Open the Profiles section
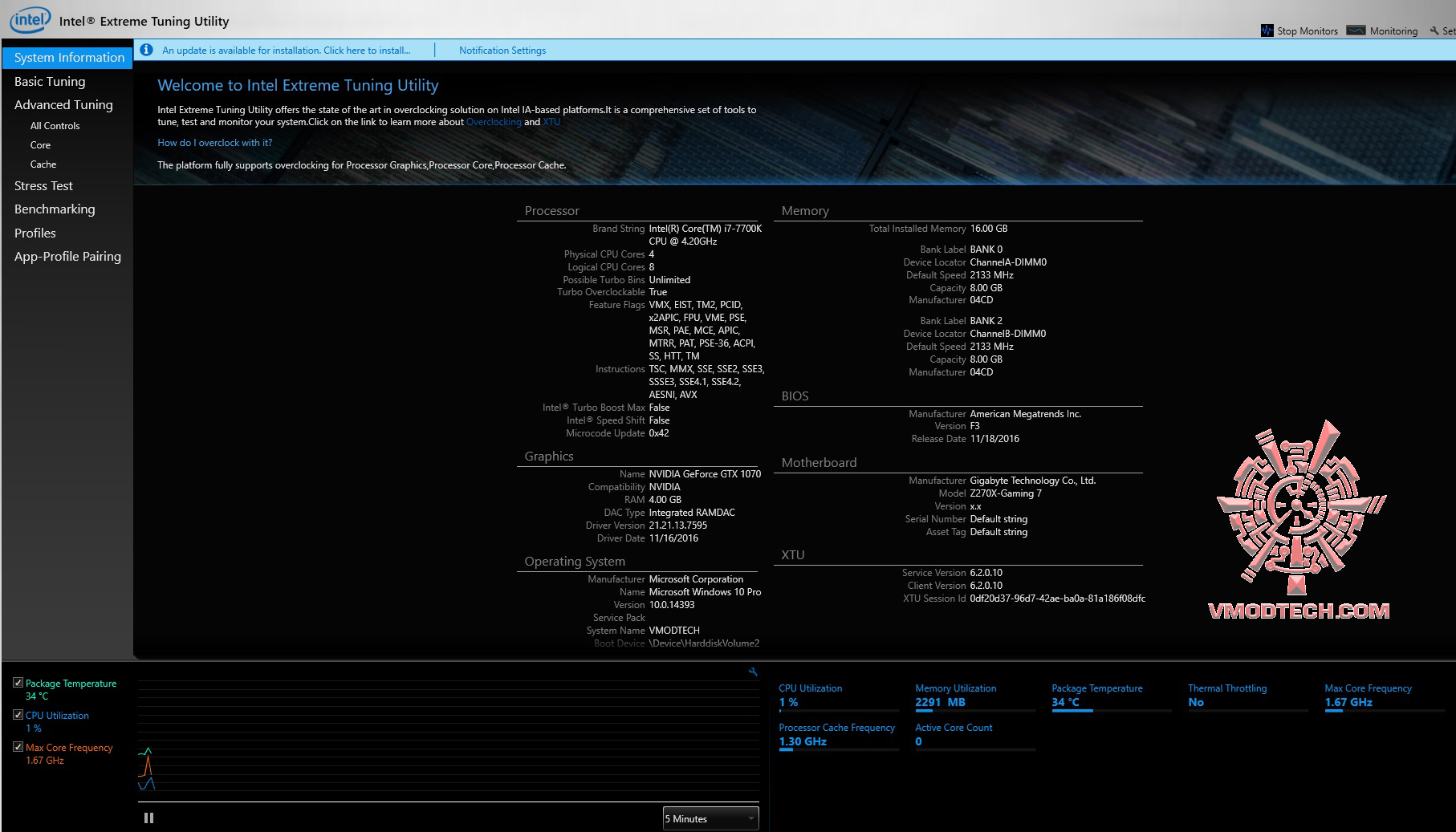Viewport: 1456px width, 832px height. [x=35, y=233]
